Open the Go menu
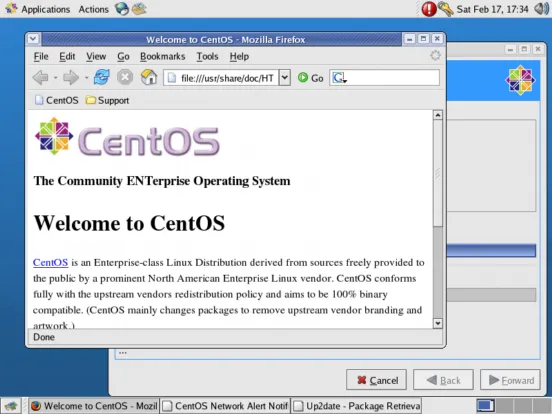The image size is (552, 414). (123, 57)
